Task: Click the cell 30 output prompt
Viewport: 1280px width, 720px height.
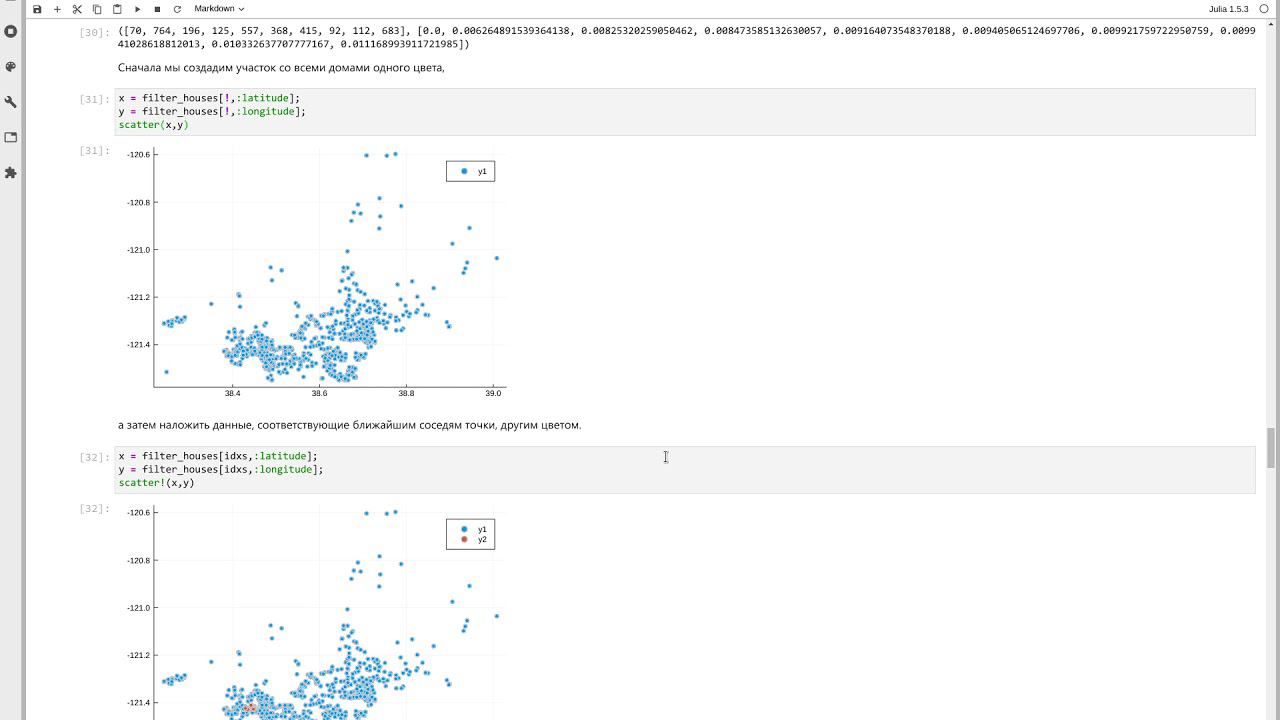Action: 94,33
